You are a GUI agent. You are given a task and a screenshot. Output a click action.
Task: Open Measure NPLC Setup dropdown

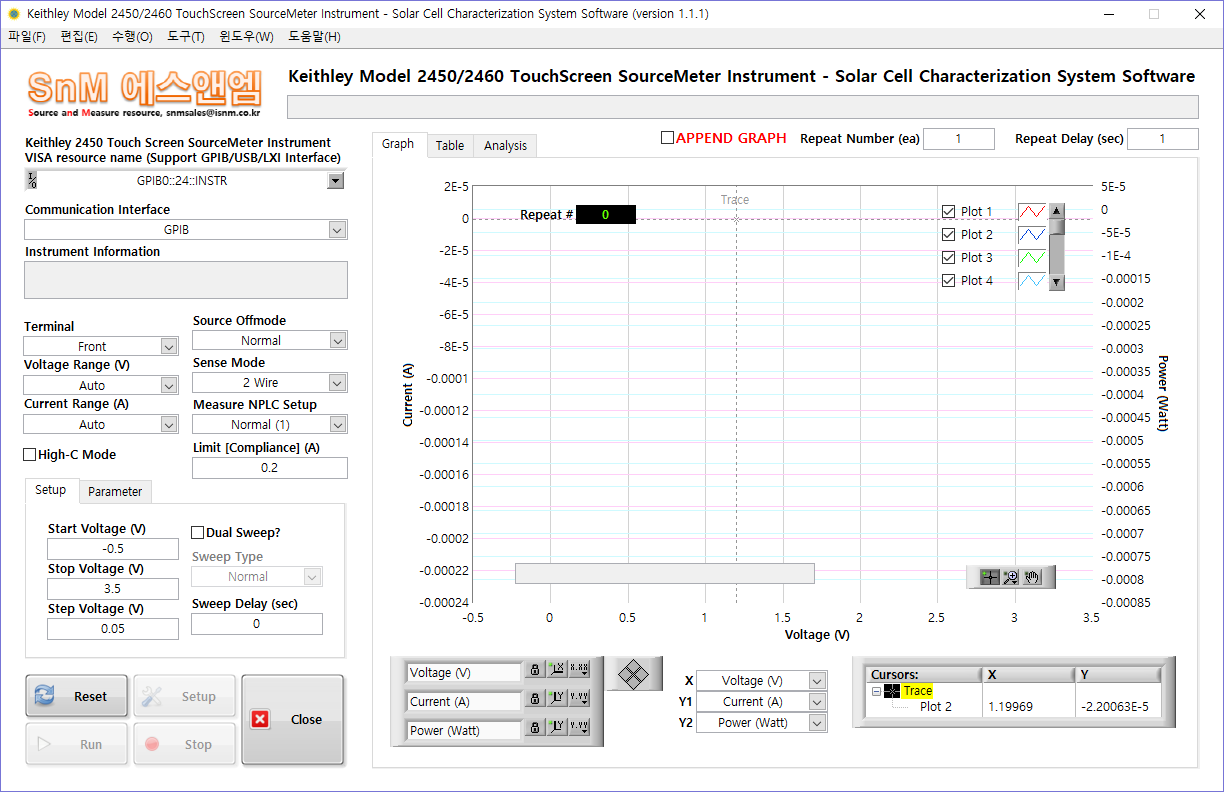click(x=337, y=424)
